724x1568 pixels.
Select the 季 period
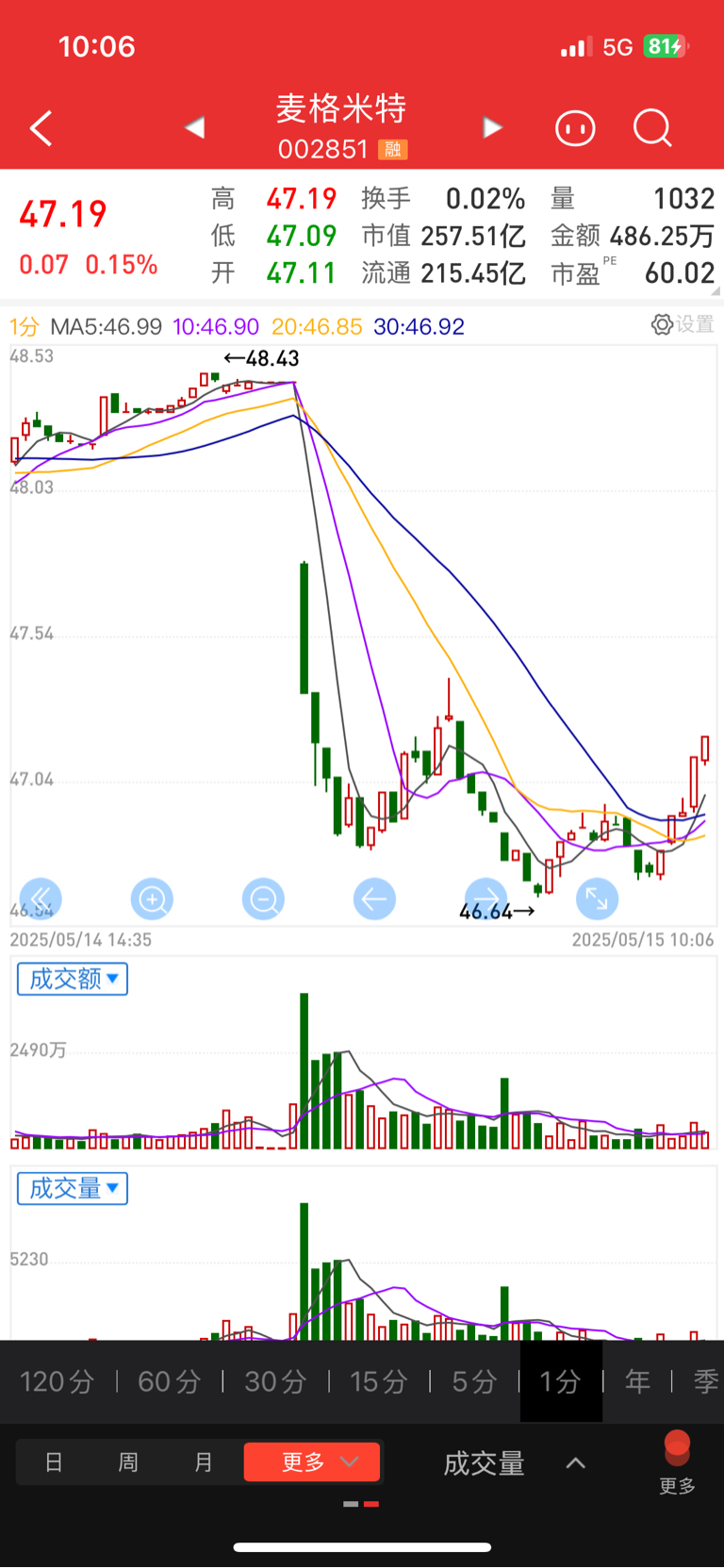pos(706,1381)
